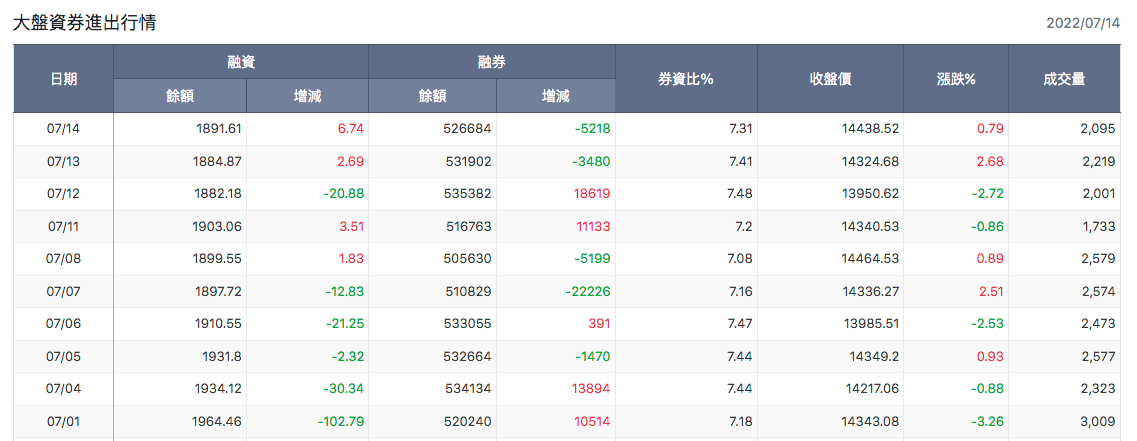Click margin change value -30.34

point(343,389)
